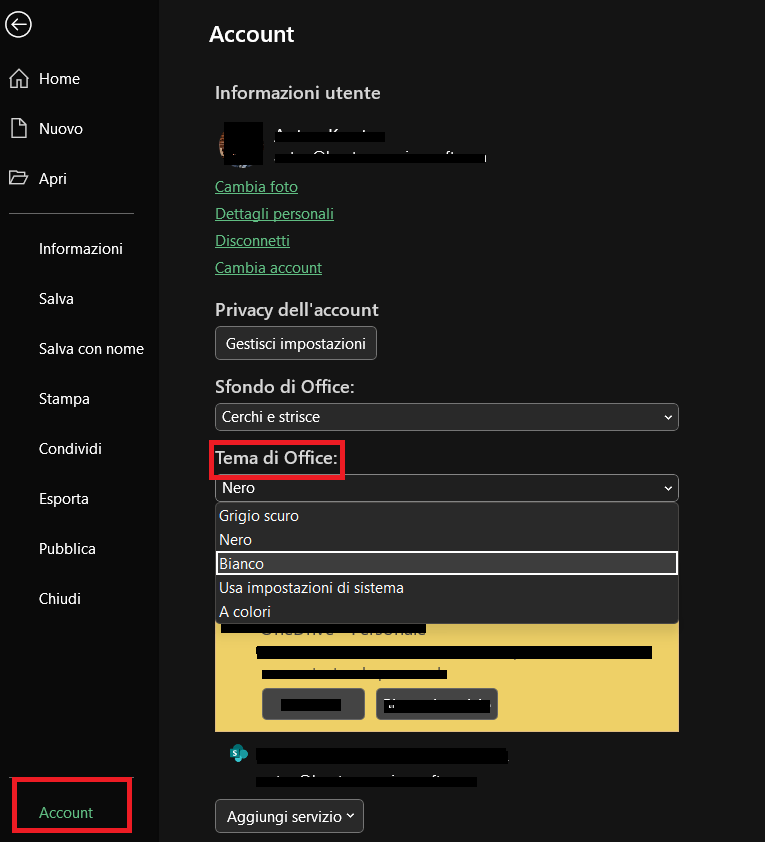The image size is (765, 842).
Task: Choose the Grigio scuro theme option
Action: pos(447,516)
